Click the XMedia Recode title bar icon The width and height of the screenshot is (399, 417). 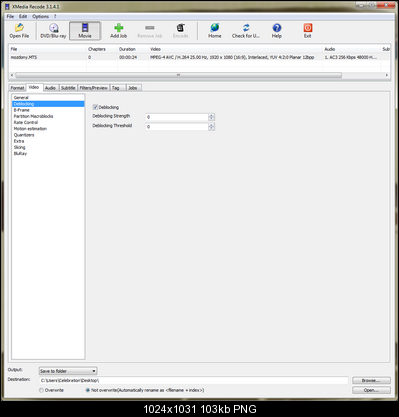(7, 6)
